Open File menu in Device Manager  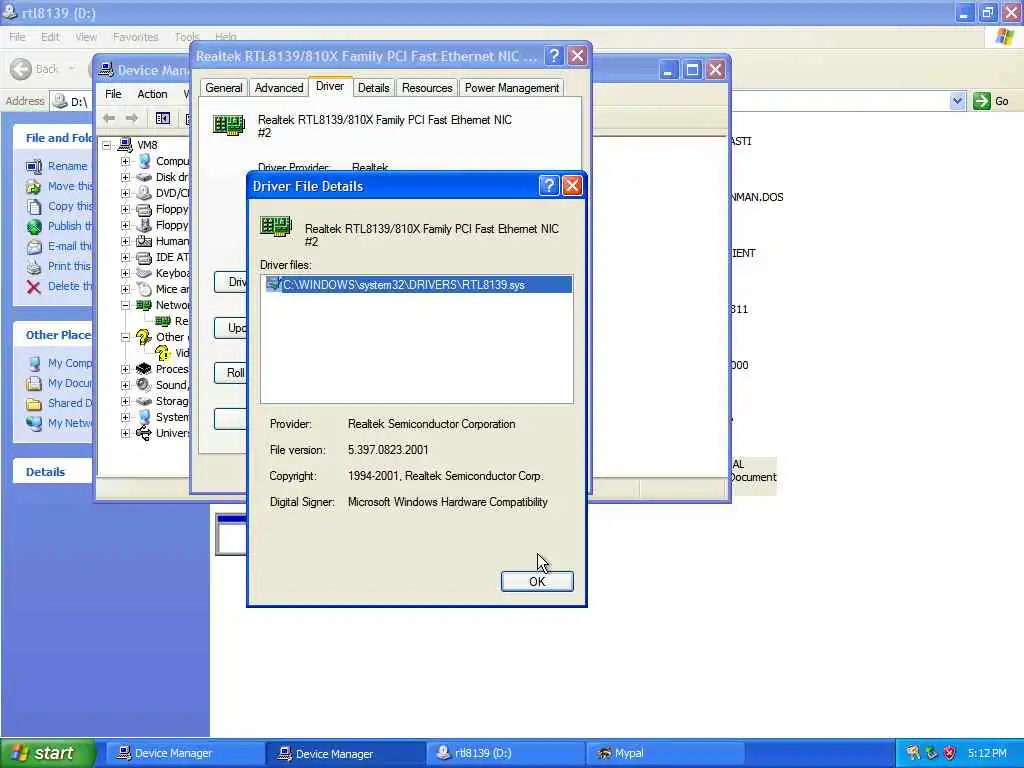click(113, 94)
